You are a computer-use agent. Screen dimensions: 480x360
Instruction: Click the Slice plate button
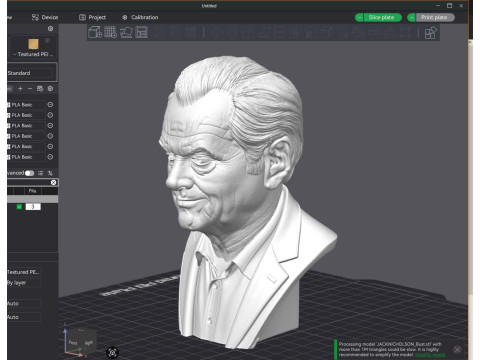pyautogui.click(x=382, y=17)
